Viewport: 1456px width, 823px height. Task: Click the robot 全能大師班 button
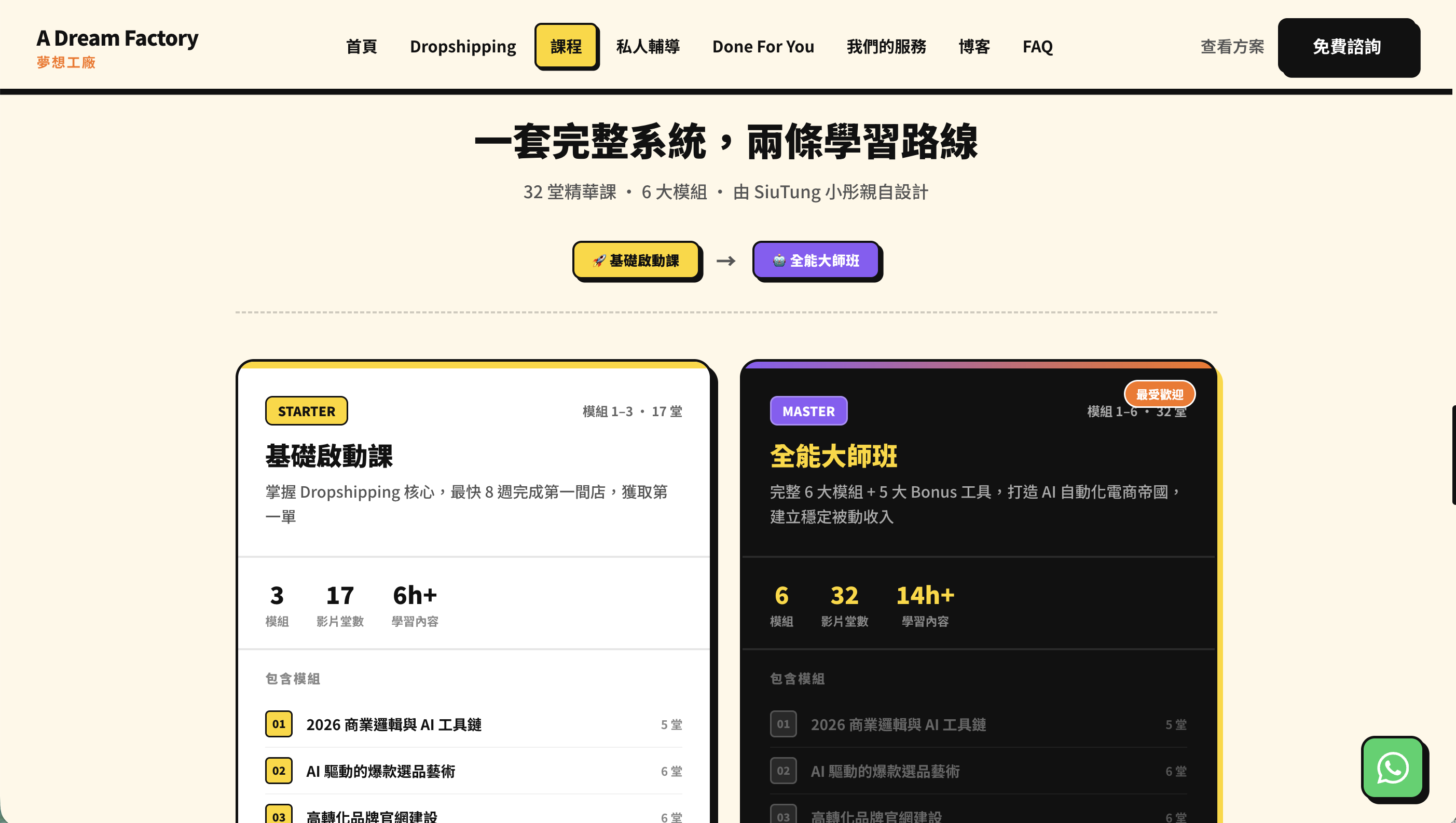pyautogui.click(x=816, y=260)
